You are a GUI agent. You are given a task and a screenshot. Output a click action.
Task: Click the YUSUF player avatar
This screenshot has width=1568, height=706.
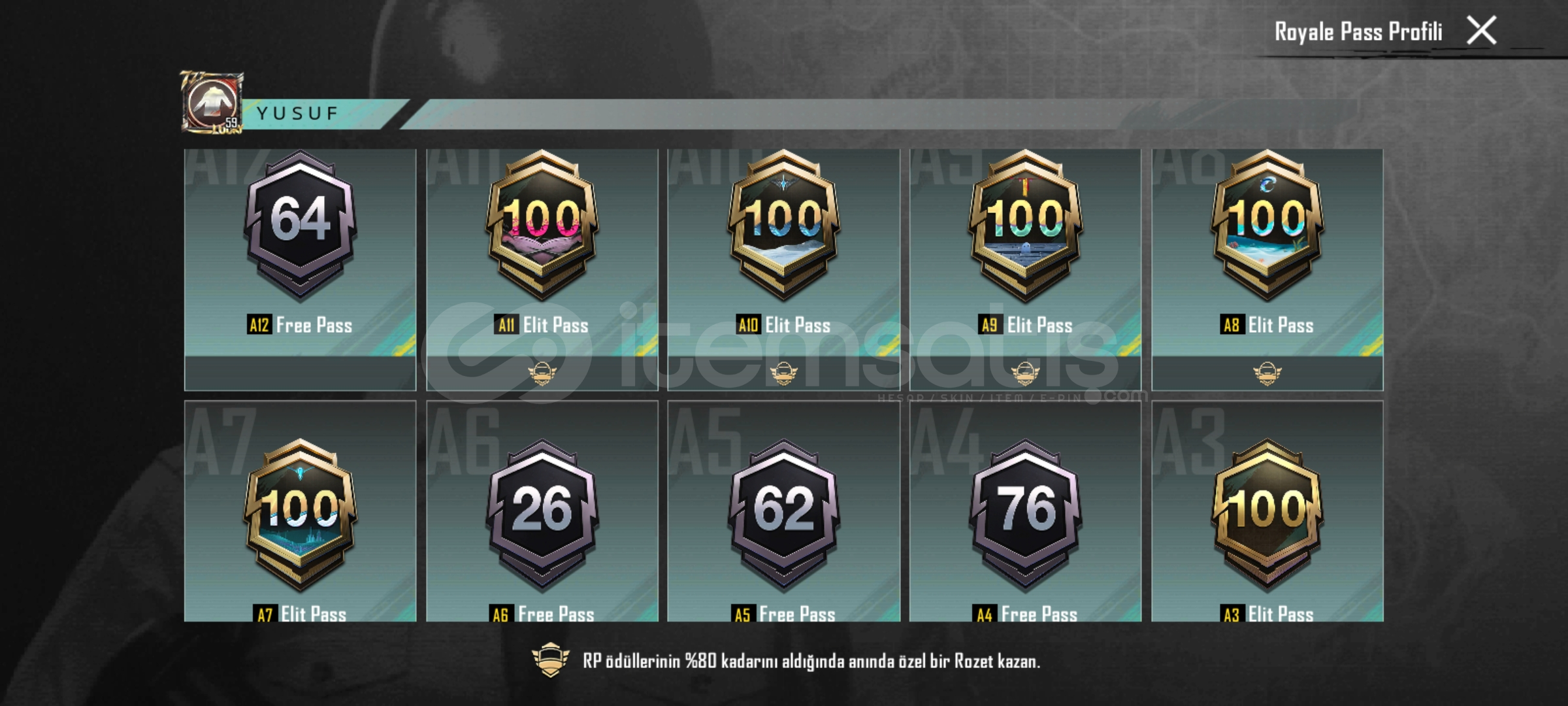click(x=212, y=103)
